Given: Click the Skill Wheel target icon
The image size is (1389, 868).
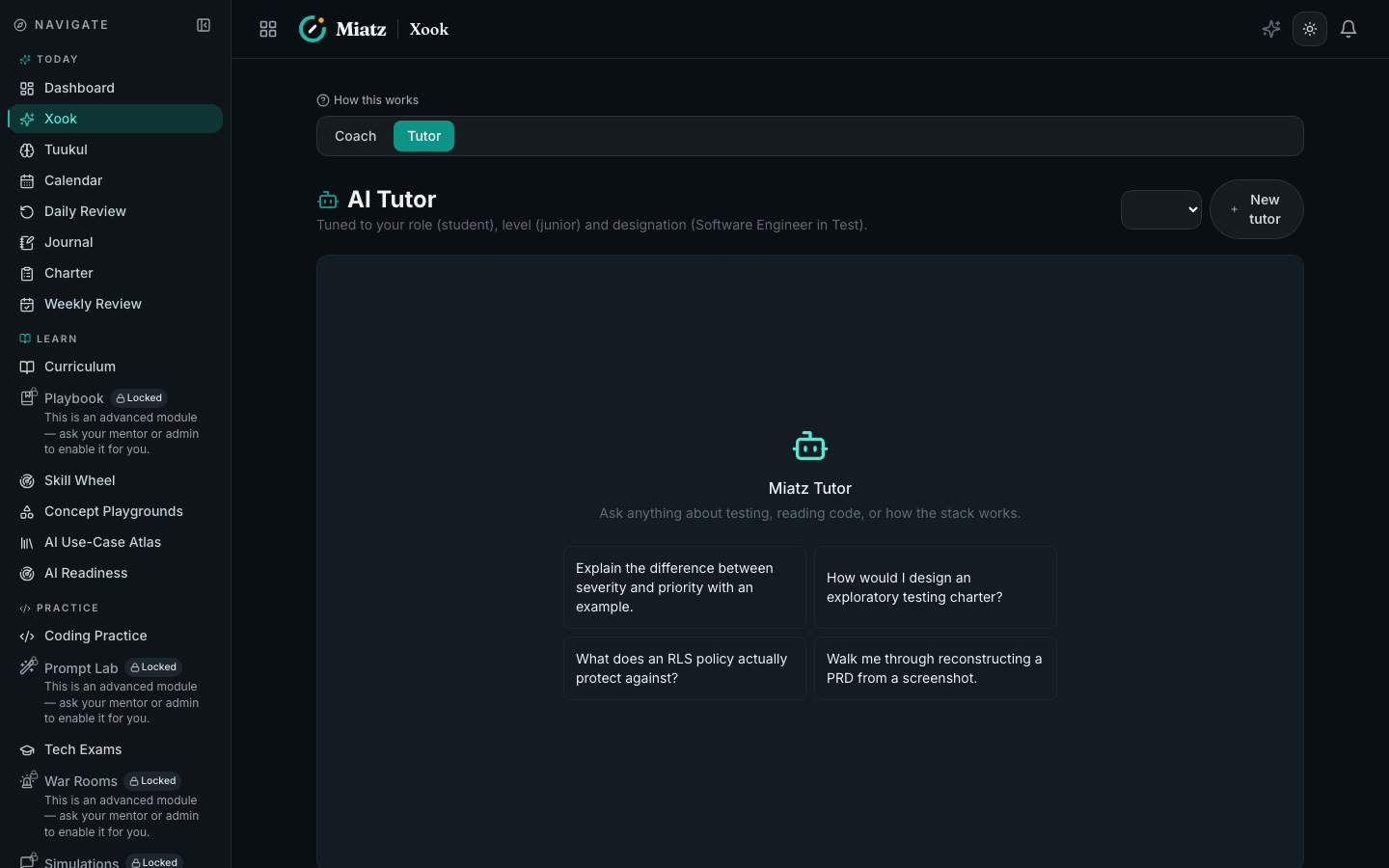Looking at the screenshot, I should [x=27, y=481].
